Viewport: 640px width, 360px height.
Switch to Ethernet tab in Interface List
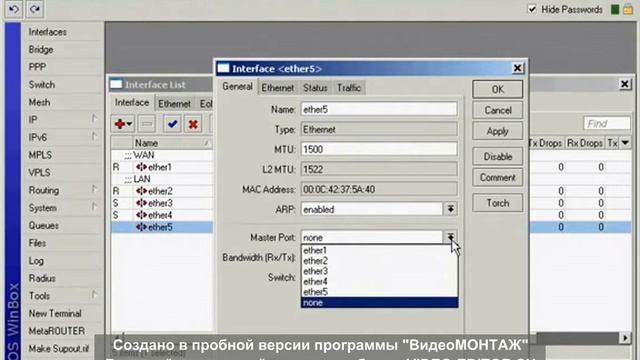174,104
